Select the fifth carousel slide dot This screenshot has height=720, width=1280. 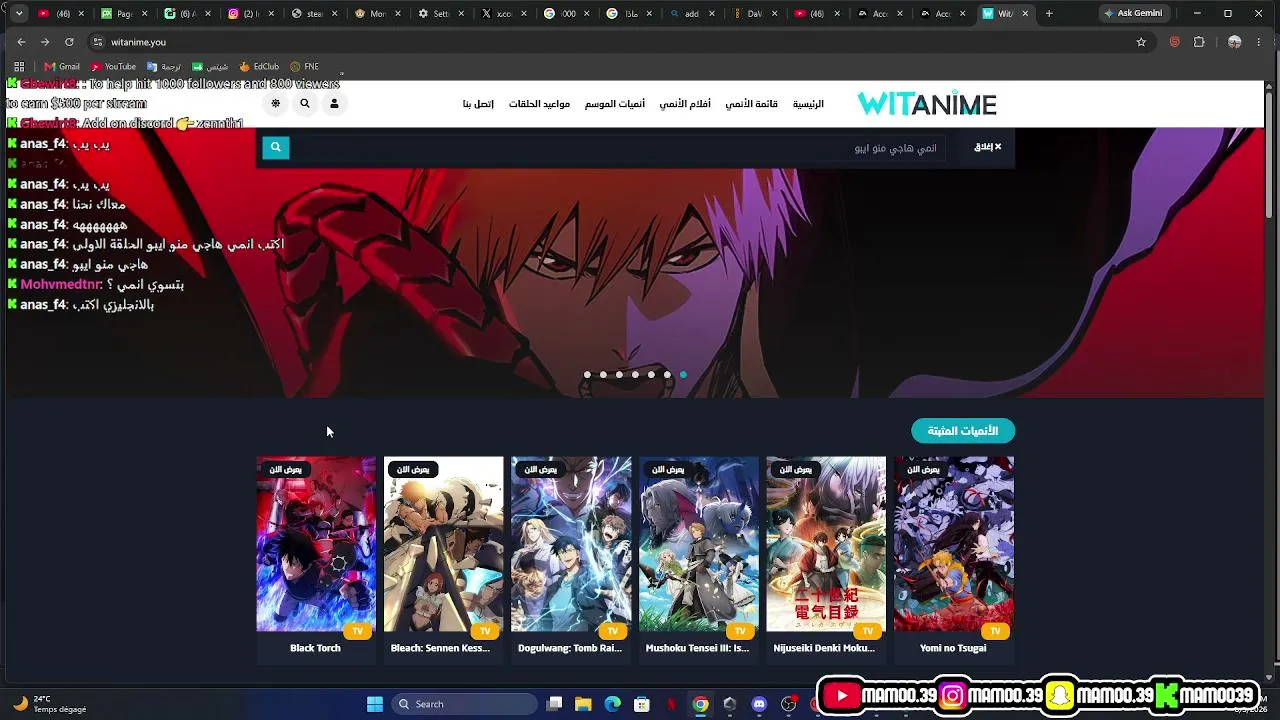651,375
